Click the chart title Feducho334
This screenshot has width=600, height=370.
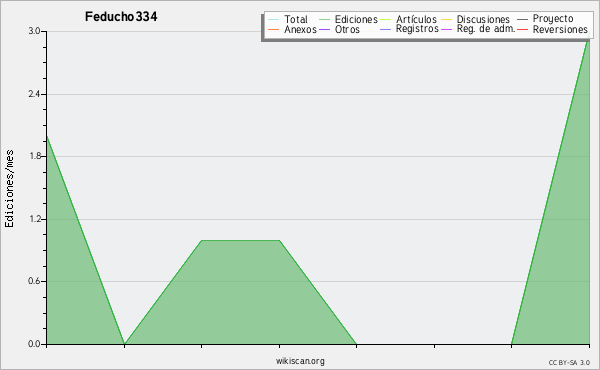pyautogui.click(x=121, y=17)
